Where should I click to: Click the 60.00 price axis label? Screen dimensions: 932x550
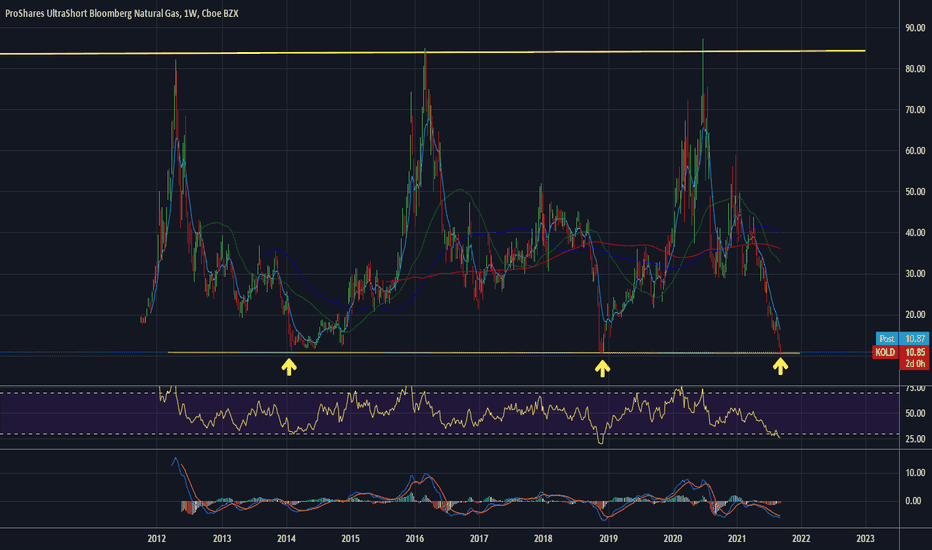(915, 151)
